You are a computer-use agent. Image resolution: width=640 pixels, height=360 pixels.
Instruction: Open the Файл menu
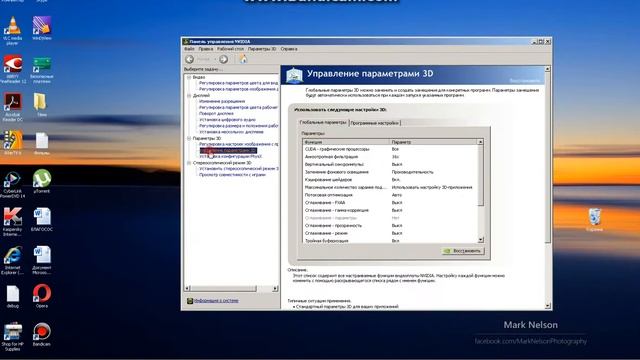coord(189,49)
